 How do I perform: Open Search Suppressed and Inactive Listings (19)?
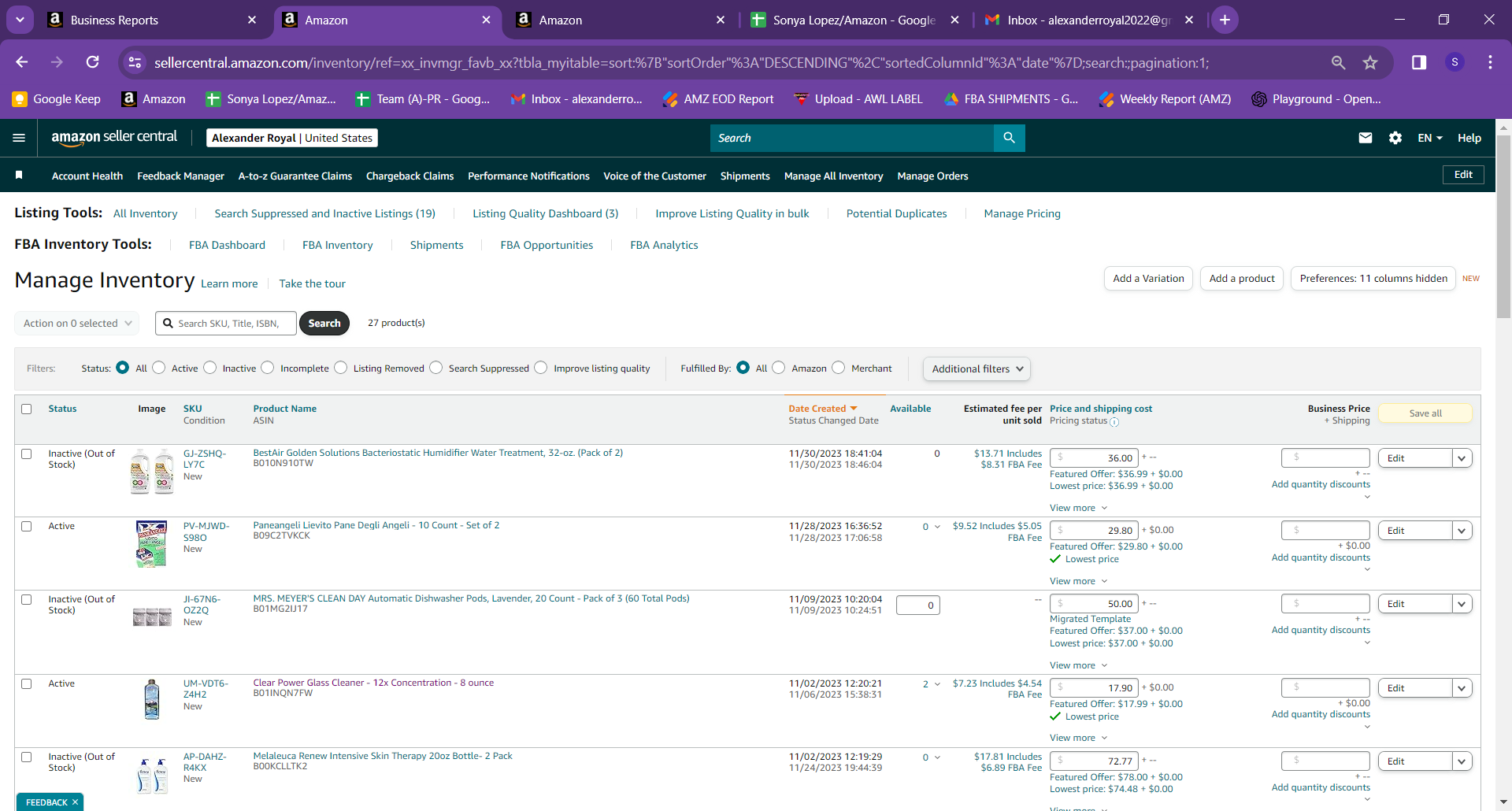324,213
